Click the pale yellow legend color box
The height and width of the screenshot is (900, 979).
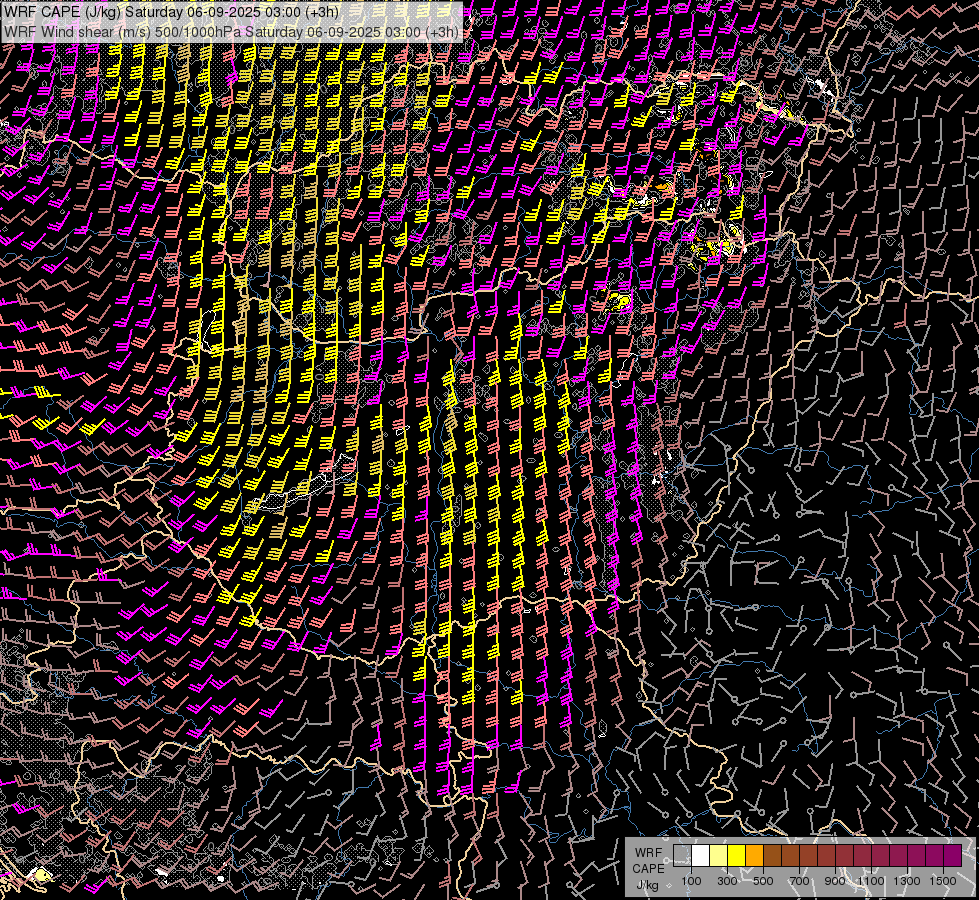coord(719,856)
